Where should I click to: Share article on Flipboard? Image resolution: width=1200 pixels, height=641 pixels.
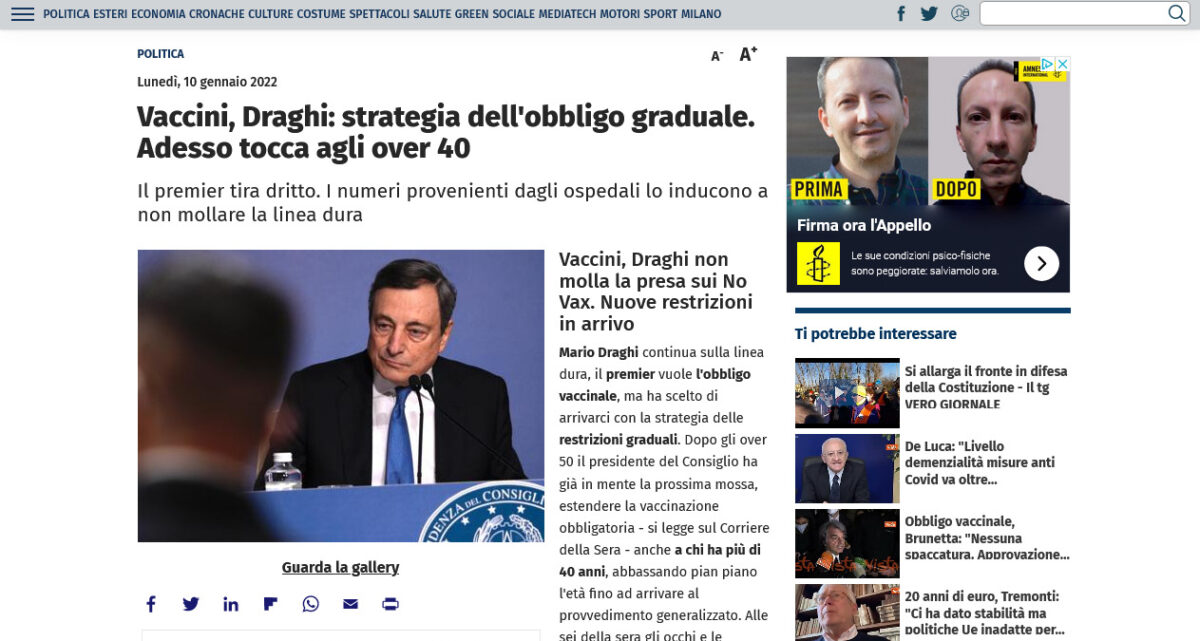pyautogui.click(x=270, y=604)
